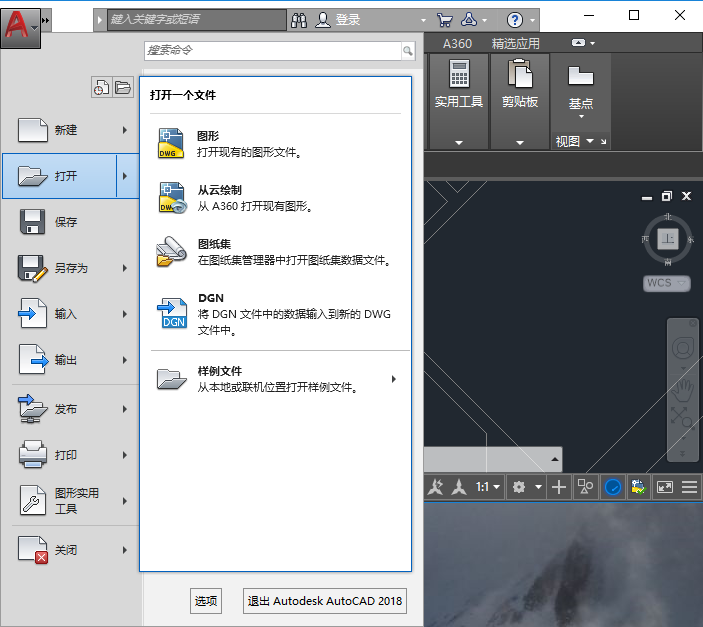Open Sheet Set (图纸集) data file
This screenshot has width=703, height=627.
(275, 252)
